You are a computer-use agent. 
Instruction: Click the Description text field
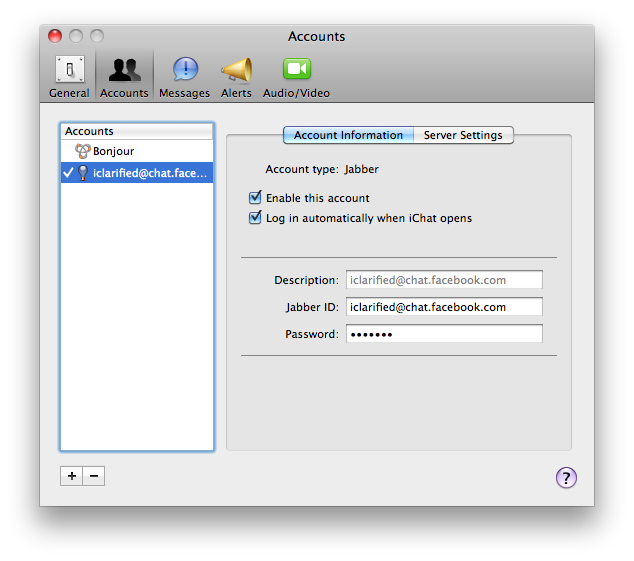click(x=444, y=280)
